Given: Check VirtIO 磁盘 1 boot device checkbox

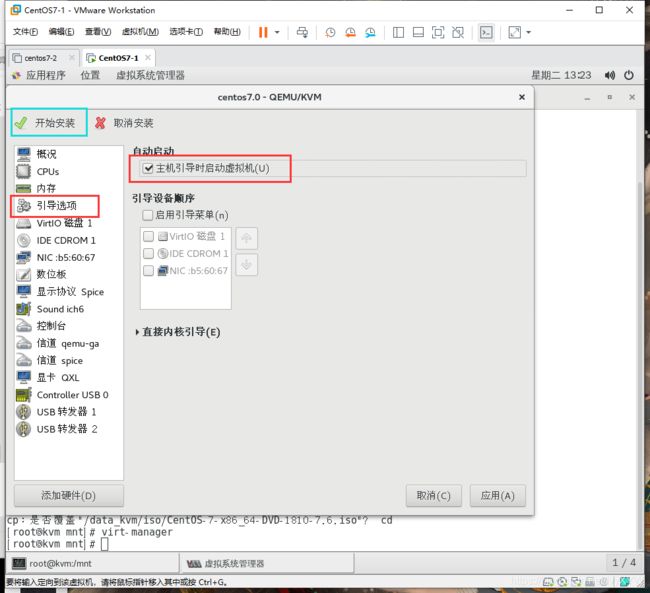Looking at the screenshot, I should coord(148,236).
